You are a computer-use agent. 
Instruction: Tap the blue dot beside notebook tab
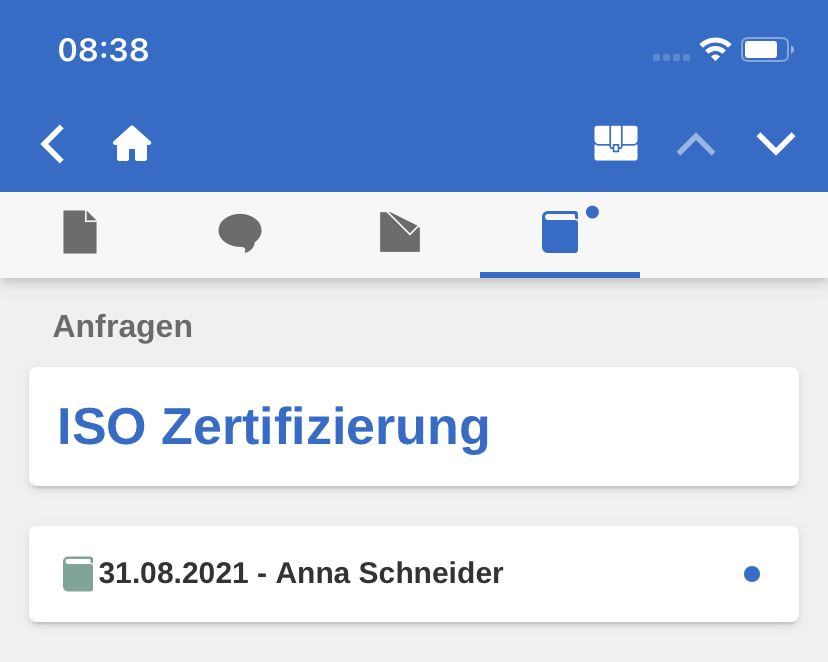[592, 212]
